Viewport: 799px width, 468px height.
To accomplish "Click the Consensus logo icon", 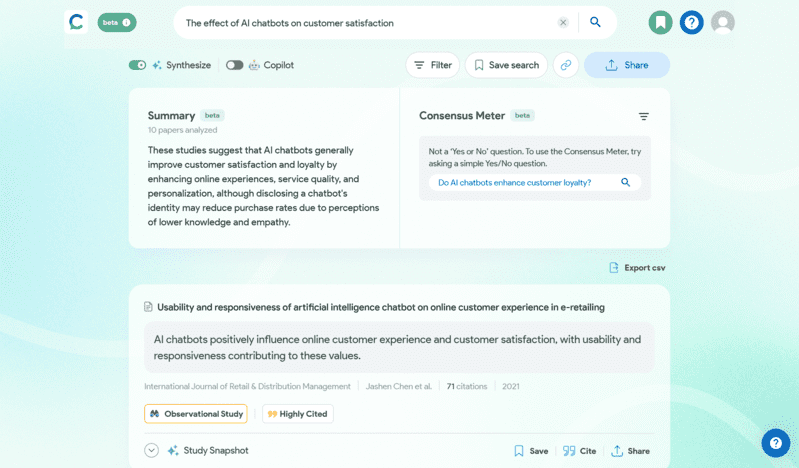I will click(76, 22).
